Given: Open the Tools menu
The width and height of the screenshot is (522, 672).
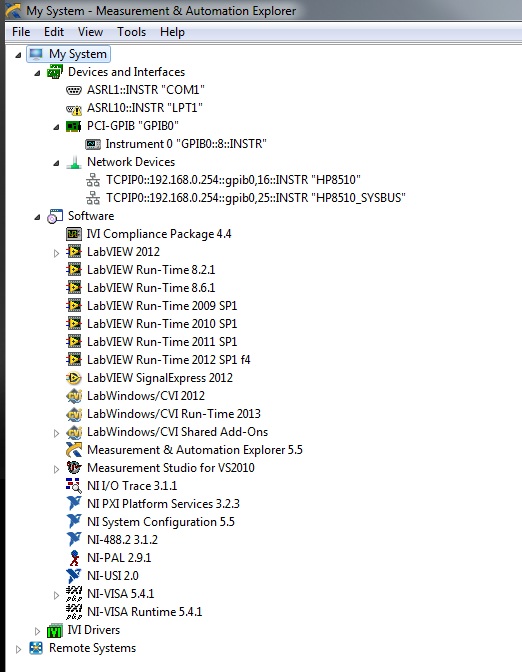Looking at the screenshot, I should (x=132, y=32).
